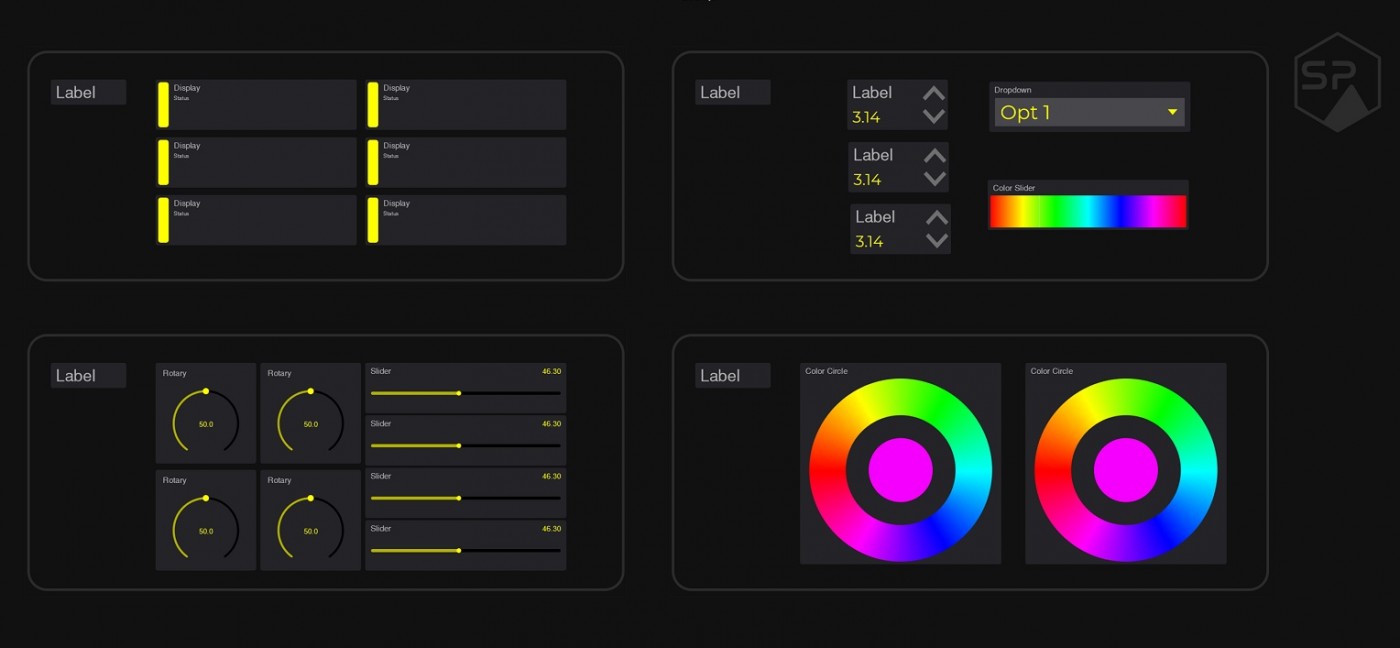Toggle the yellow indicator of the top-right Display

point(373,105)
